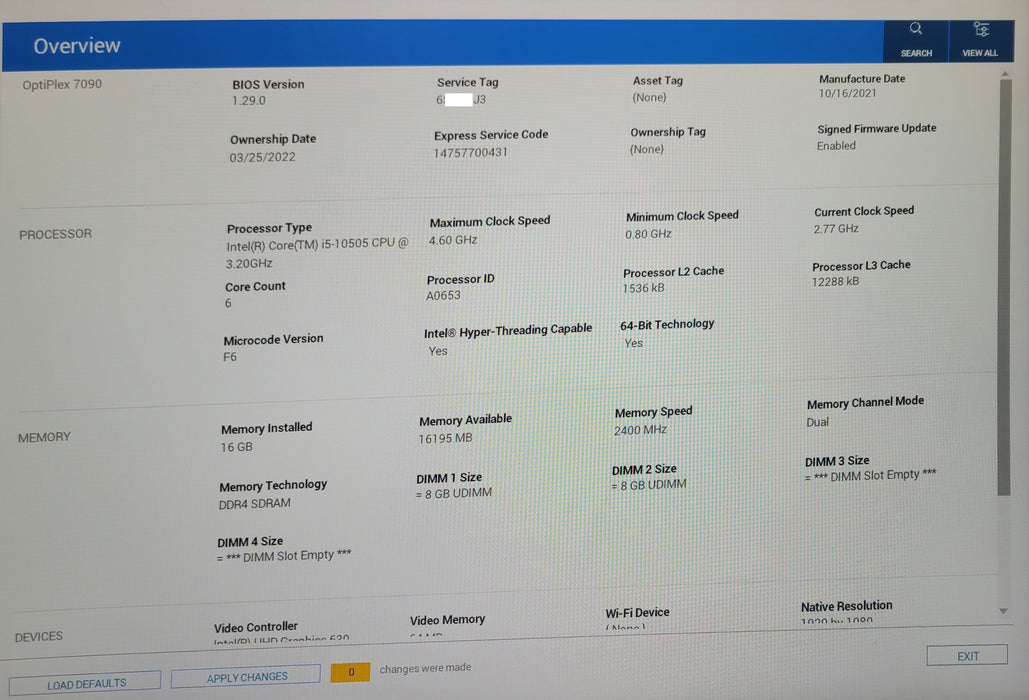The width and height of the screenshot is (1029, 700).
Task: Click Microcode Version value F6
Action: pos(230,357)
